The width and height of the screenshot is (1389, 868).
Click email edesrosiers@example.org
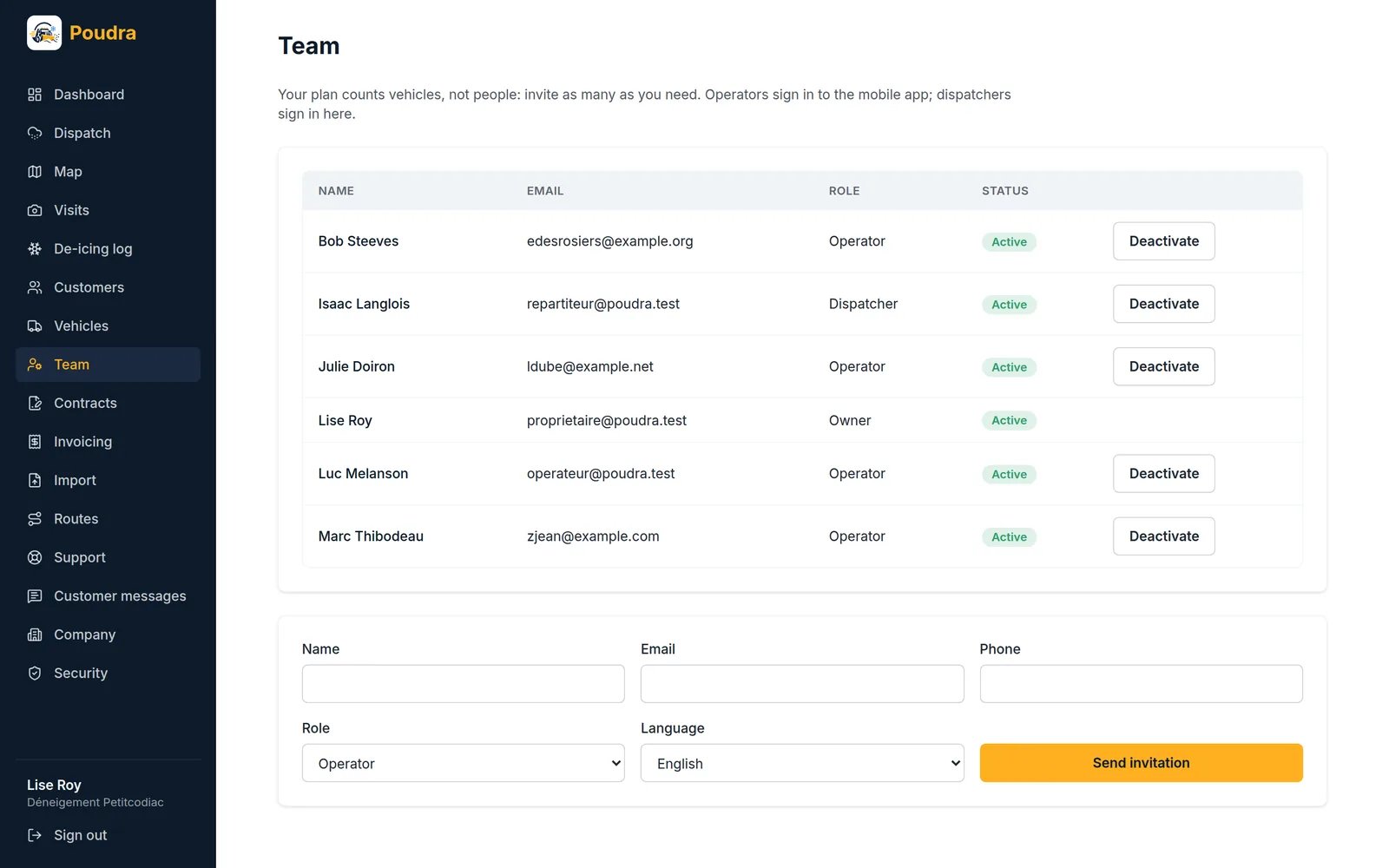[x=610, y=241]
